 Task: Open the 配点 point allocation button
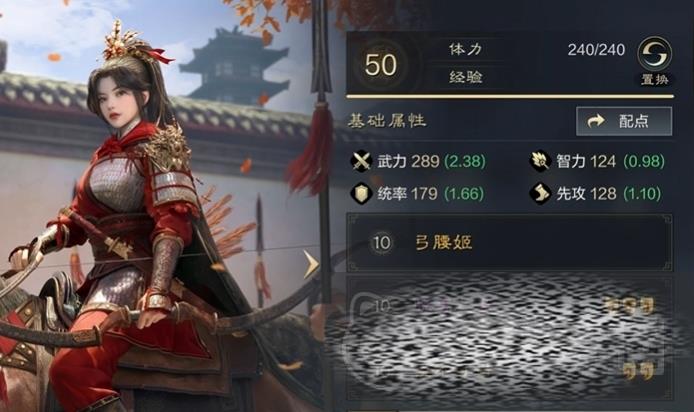click(624, 121)
